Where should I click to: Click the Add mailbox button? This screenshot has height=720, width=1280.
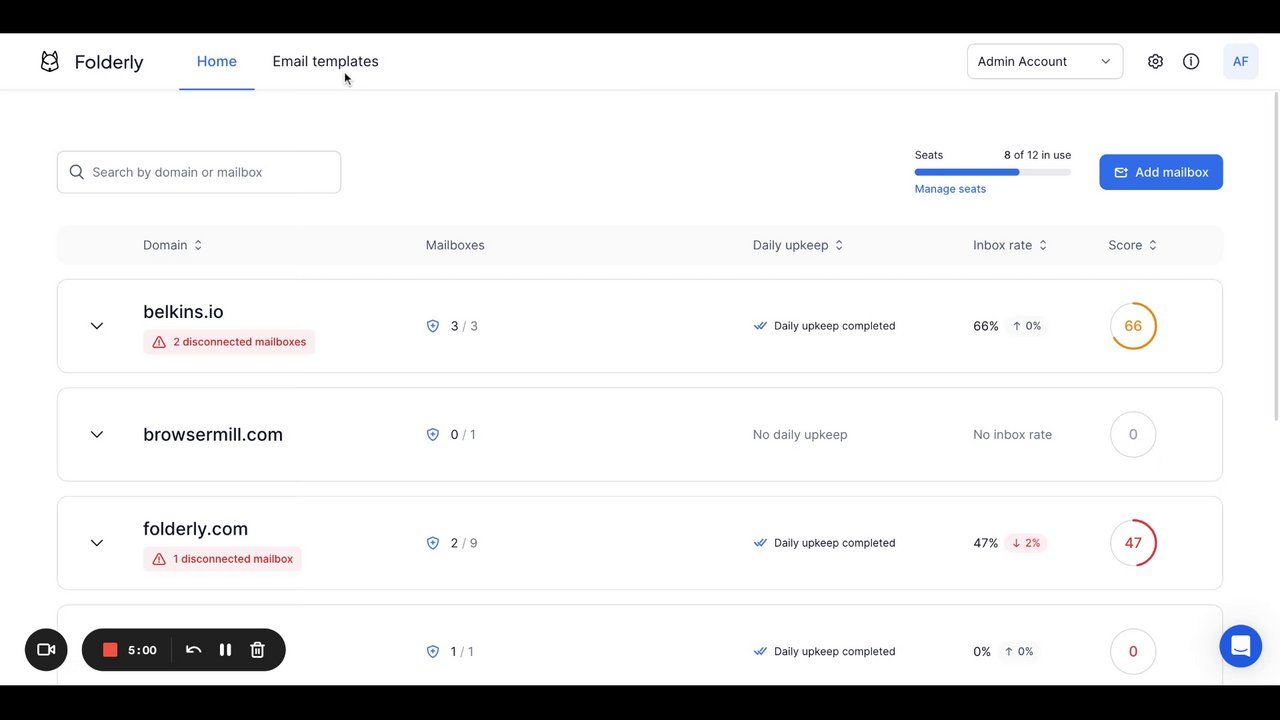click(x=1160, y=172)
